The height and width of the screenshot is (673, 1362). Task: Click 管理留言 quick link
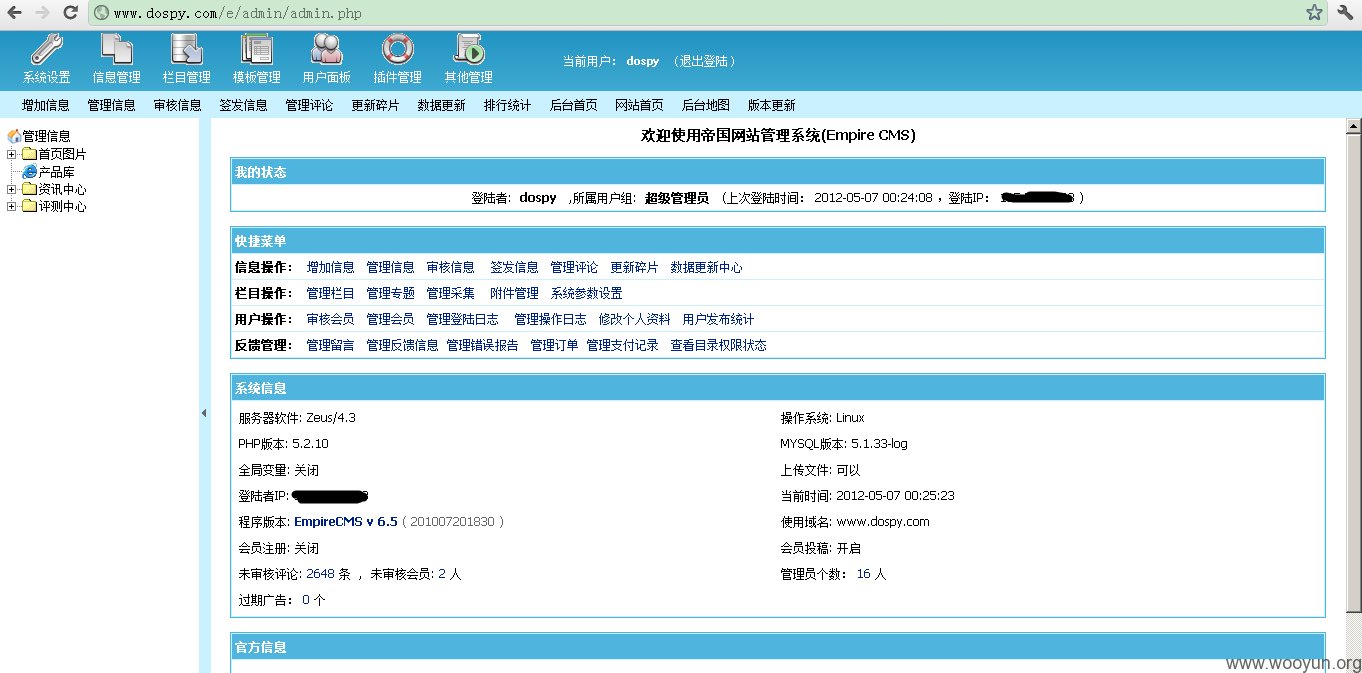pos(331,345)
